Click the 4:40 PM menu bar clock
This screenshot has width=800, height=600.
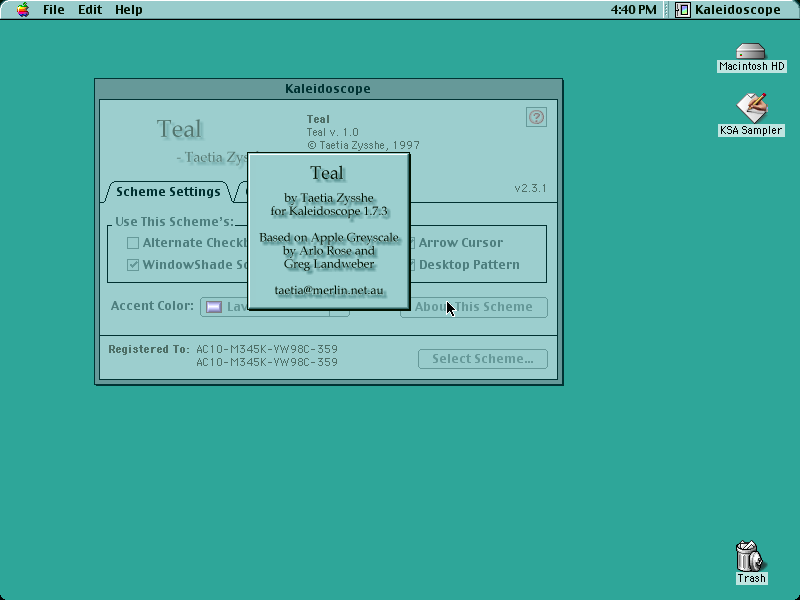click(634, 10)
